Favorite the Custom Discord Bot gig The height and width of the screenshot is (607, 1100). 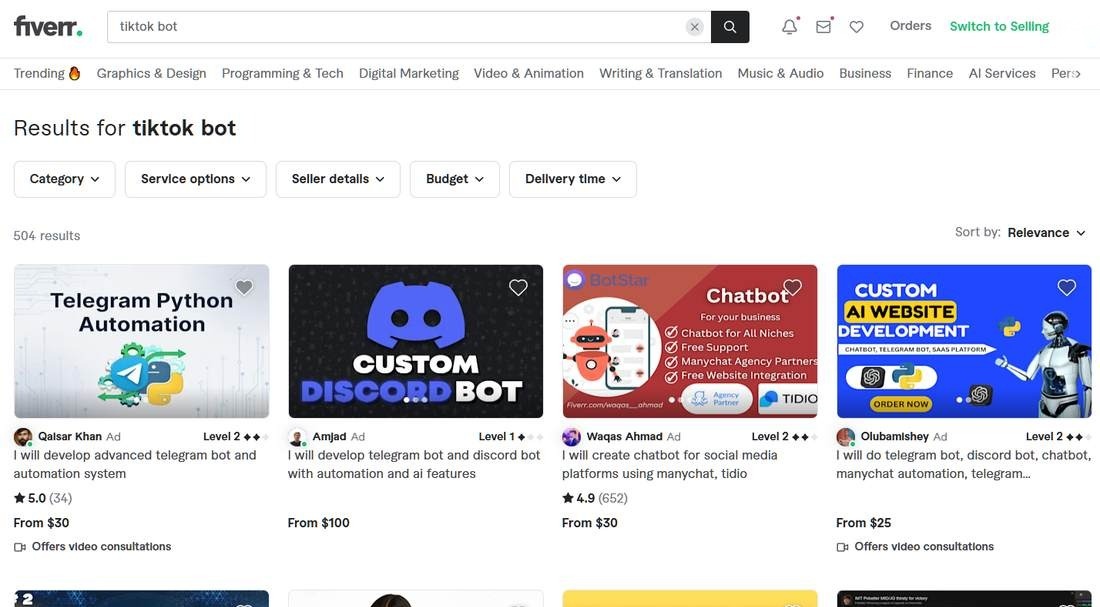pyautogui.click(x=518, y=287)
